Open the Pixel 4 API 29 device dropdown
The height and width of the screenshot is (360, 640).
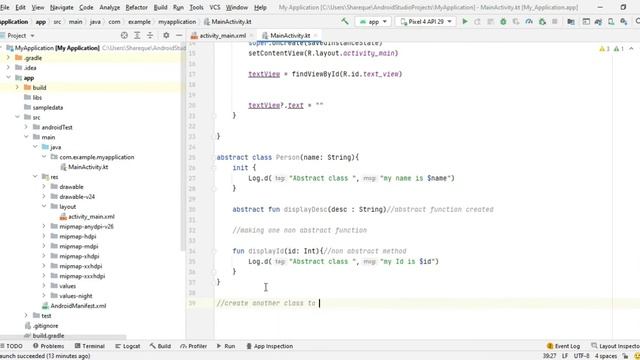pos(425,22)
